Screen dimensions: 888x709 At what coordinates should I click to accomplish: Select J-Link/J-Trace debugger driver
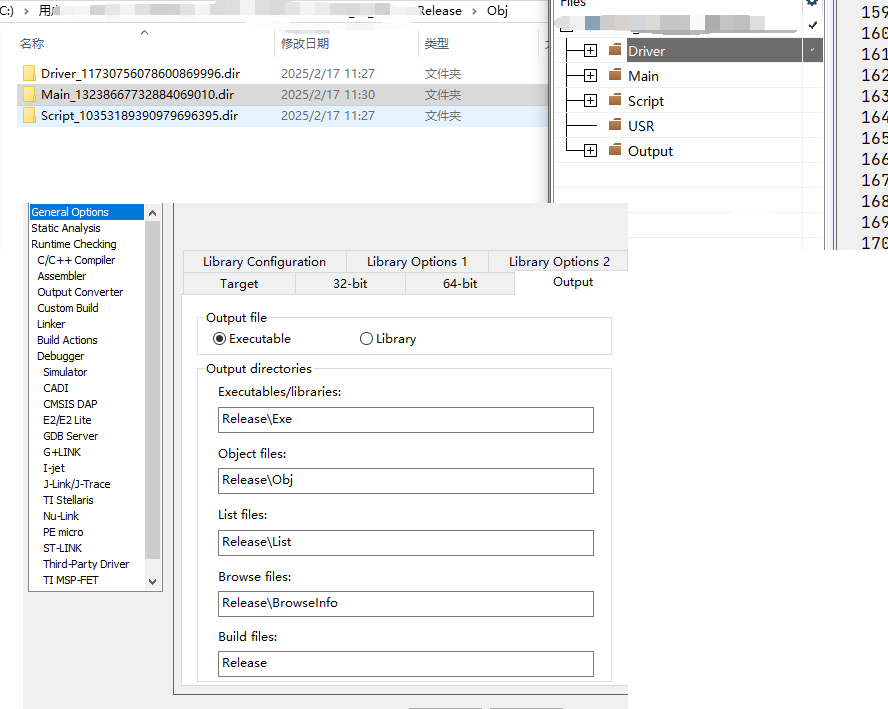click(x=76, y=484)
